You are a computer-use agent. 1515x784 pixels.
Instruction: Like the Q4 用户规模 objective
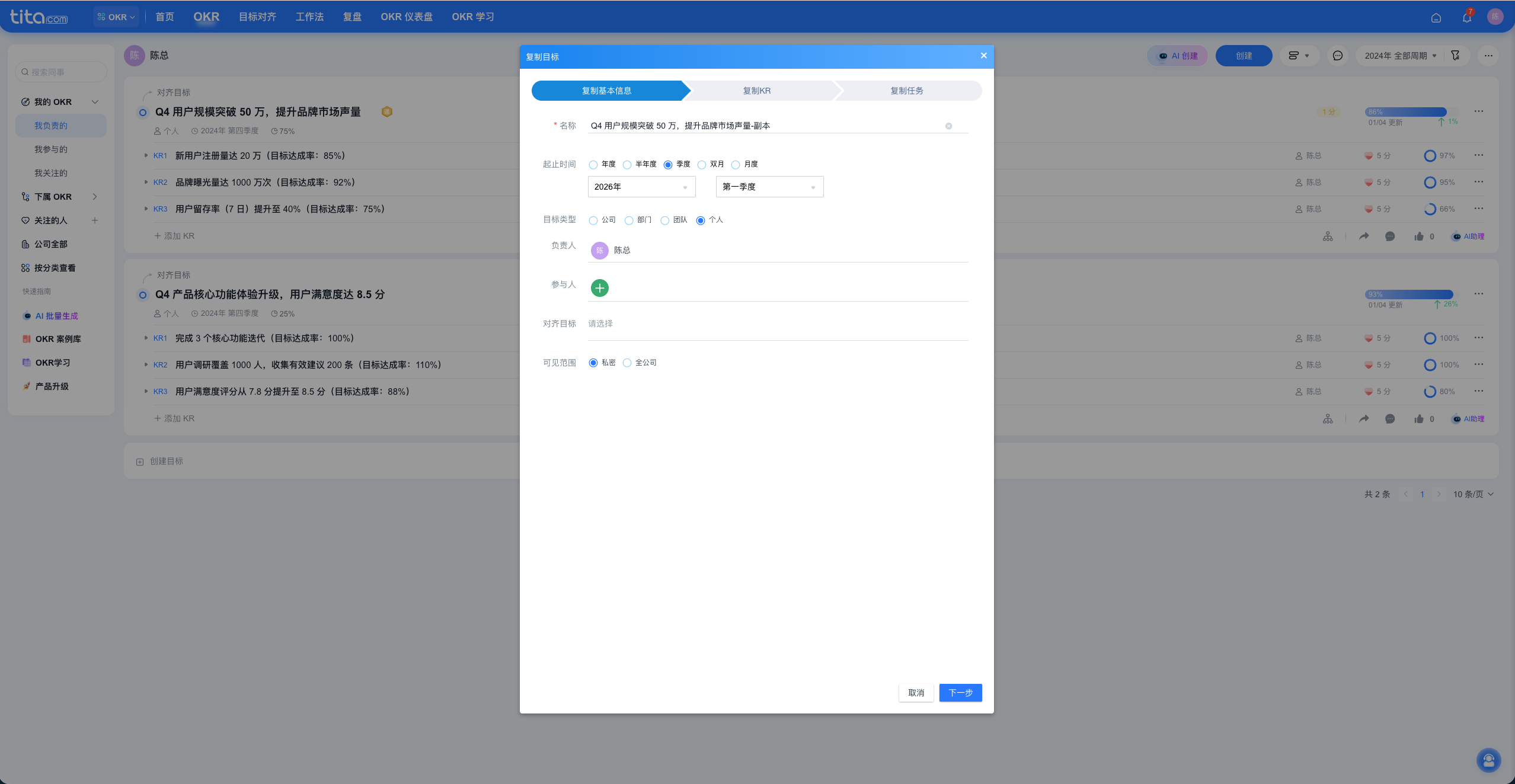1418,236
